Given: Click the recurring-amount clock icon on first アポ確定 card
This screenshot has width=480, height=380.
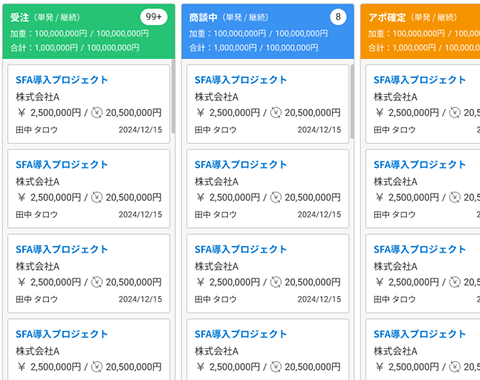Looking at the screenshot, I should coord(455,113).
